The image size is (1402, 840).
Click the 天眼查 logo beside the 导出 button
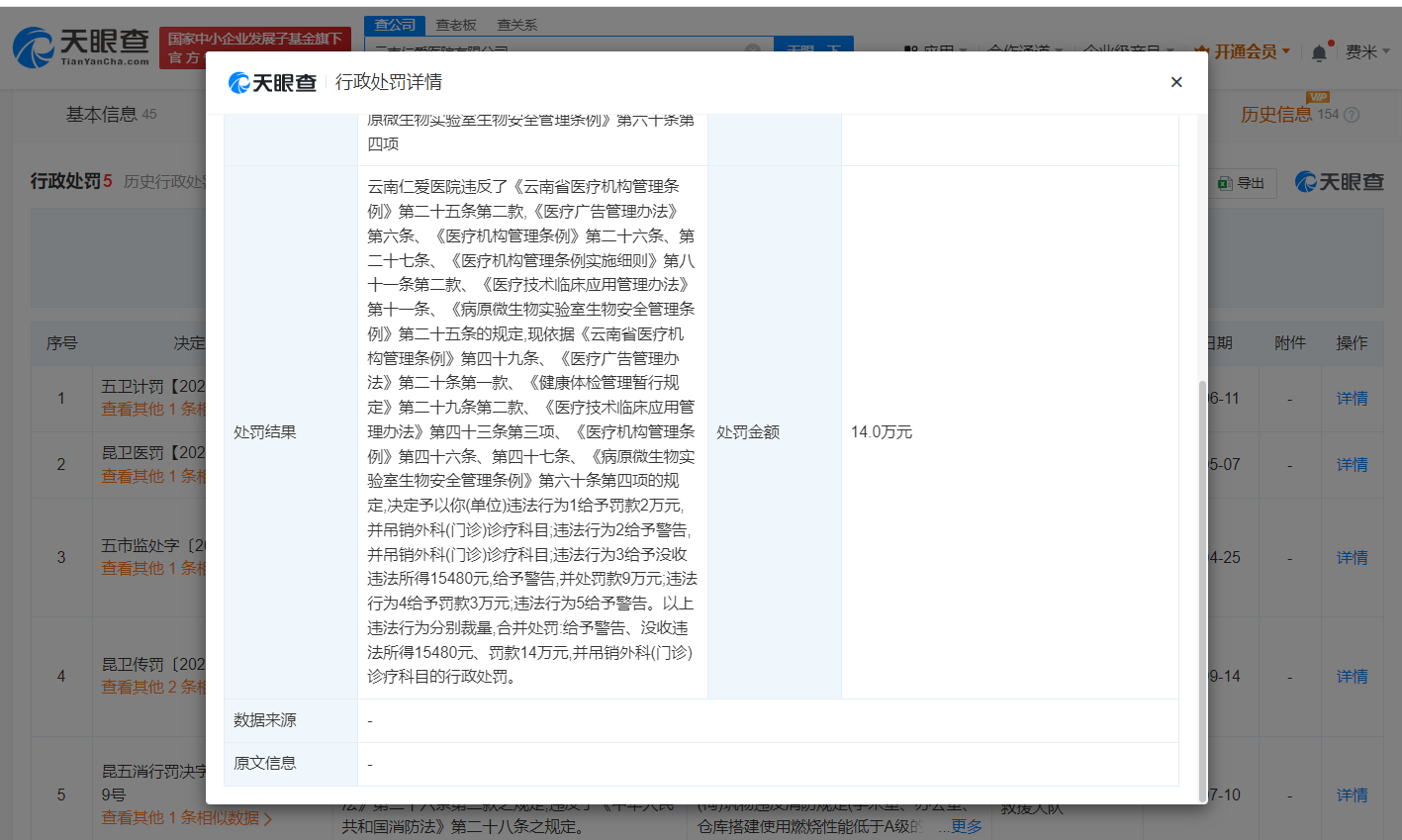[1340, 182]
